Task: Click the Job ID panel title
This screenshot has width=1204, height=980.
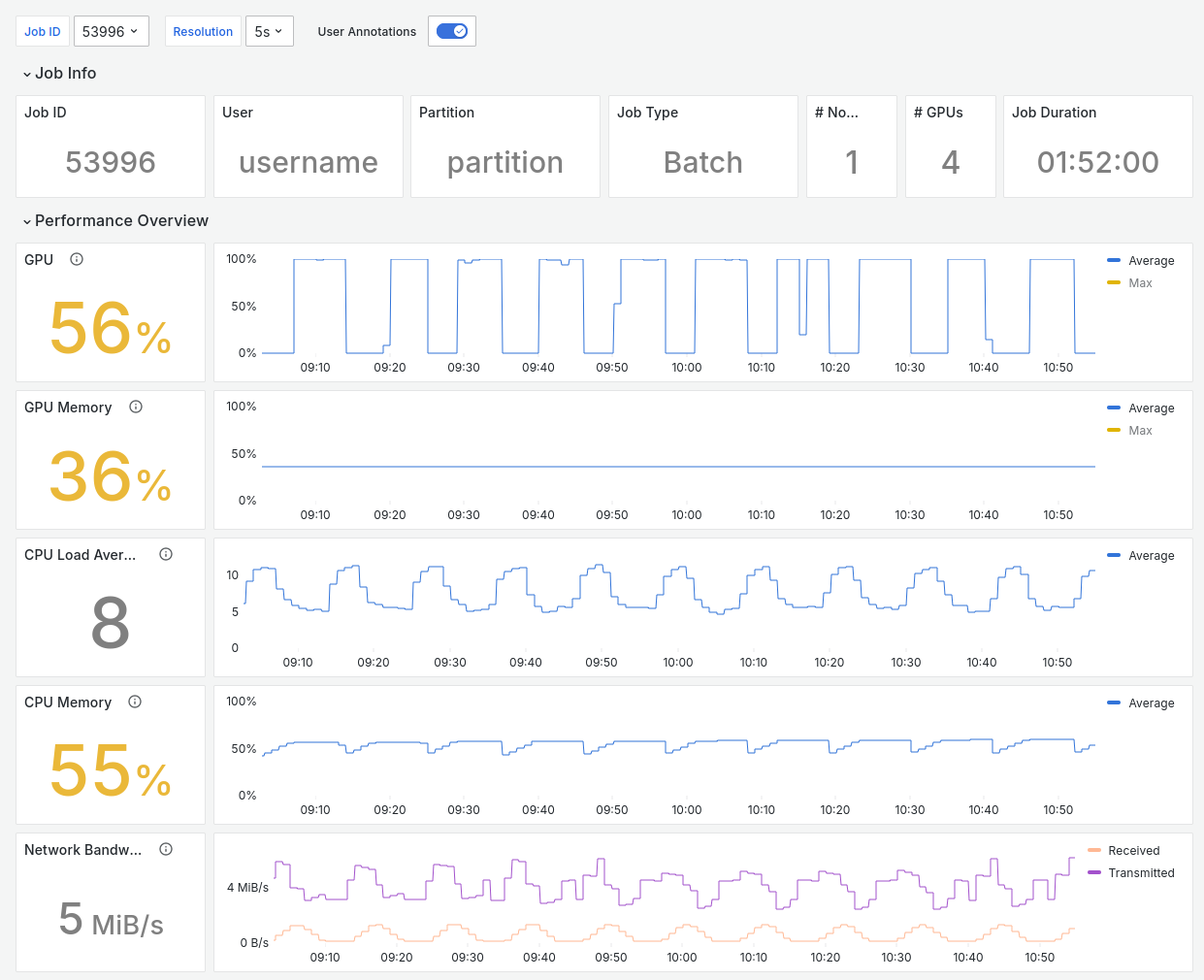Action: [x=46, y=113]
